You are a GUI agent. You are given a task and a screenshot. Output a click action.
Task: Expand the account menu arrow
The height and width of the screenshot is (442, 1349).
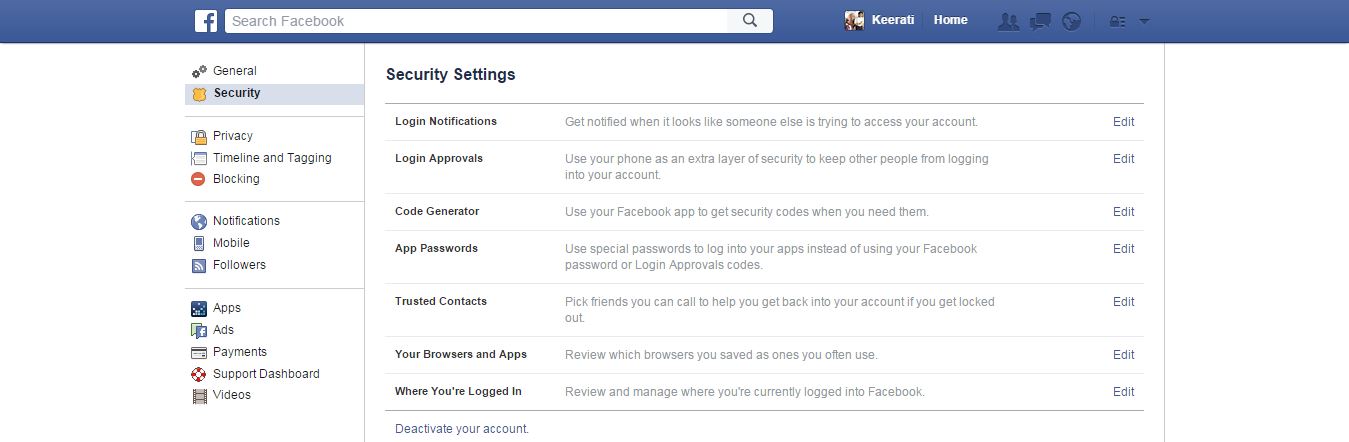(x=1144, y=21)
